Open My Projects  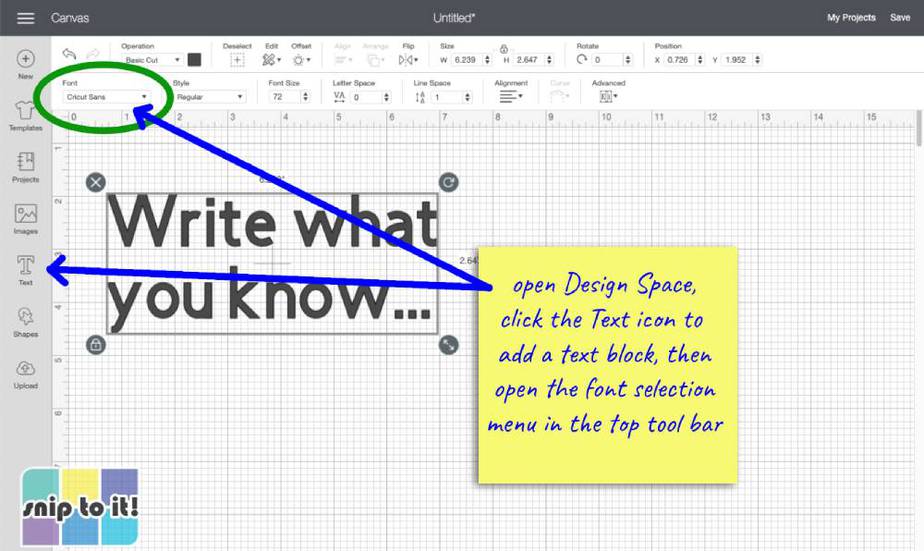pyautogui.click(x=851, y=18)
